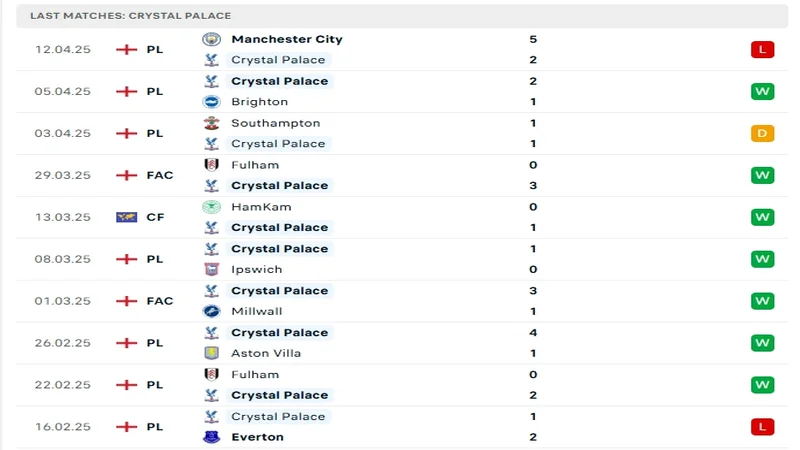Click the green W badge for Brighton match
This screenshot has height=450, width=800.
click(x=762, y=91)
